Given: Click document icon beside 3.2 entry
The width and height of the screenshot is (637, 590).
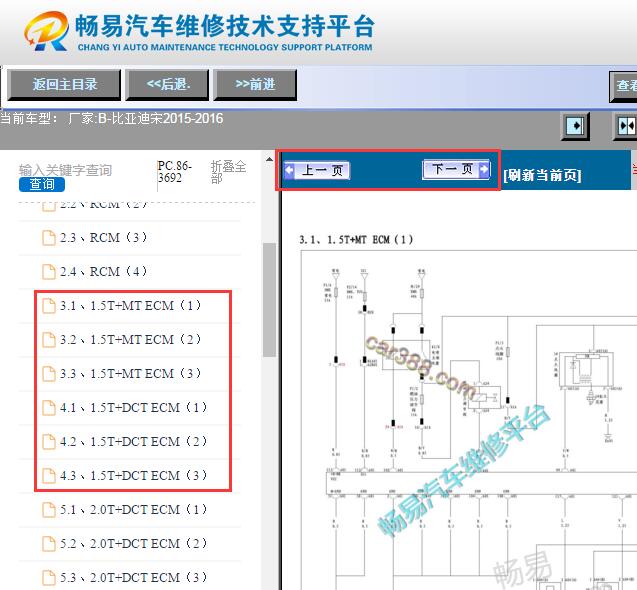Looking at the screenshot, I should (49, 340).
